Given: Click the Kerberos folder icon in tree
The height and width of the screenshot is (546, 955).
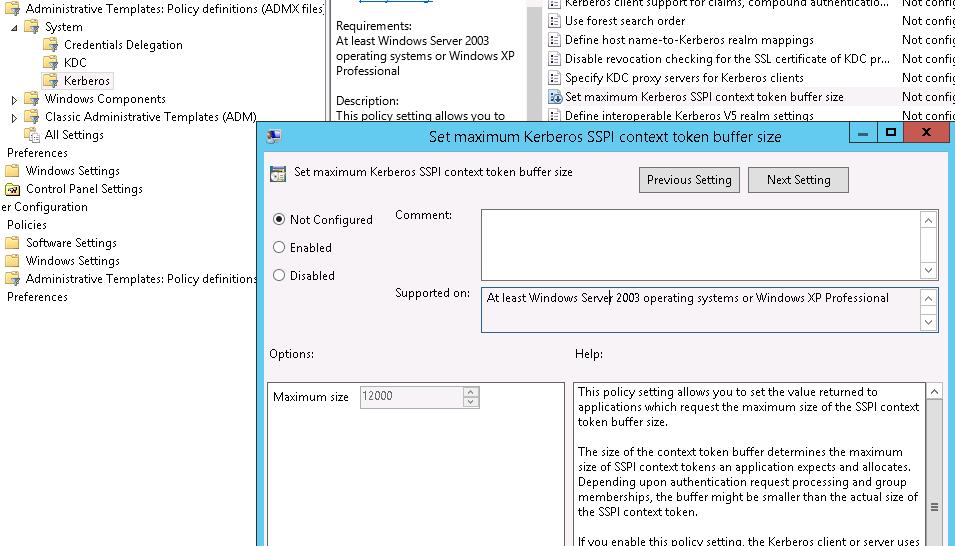Looking at the screenshot, I should click(x=51, y=81).
